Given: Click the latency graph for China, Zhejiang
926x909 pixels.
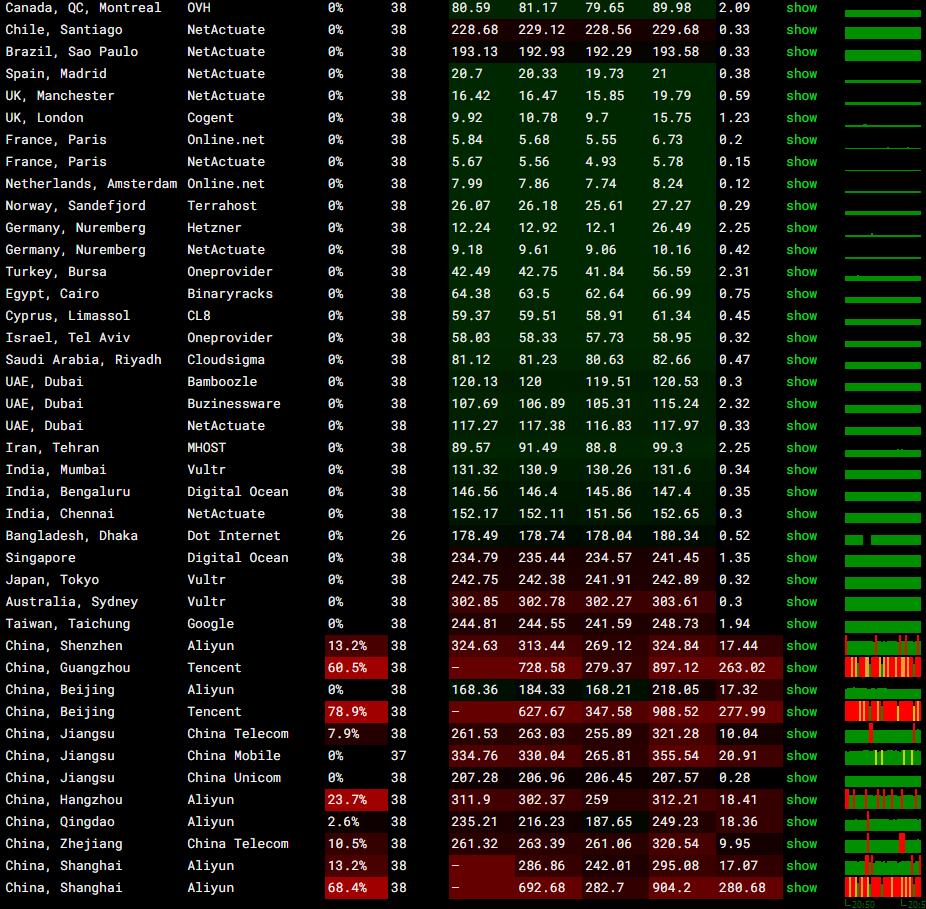Looking at the screenshot, I should click(882, 843).
